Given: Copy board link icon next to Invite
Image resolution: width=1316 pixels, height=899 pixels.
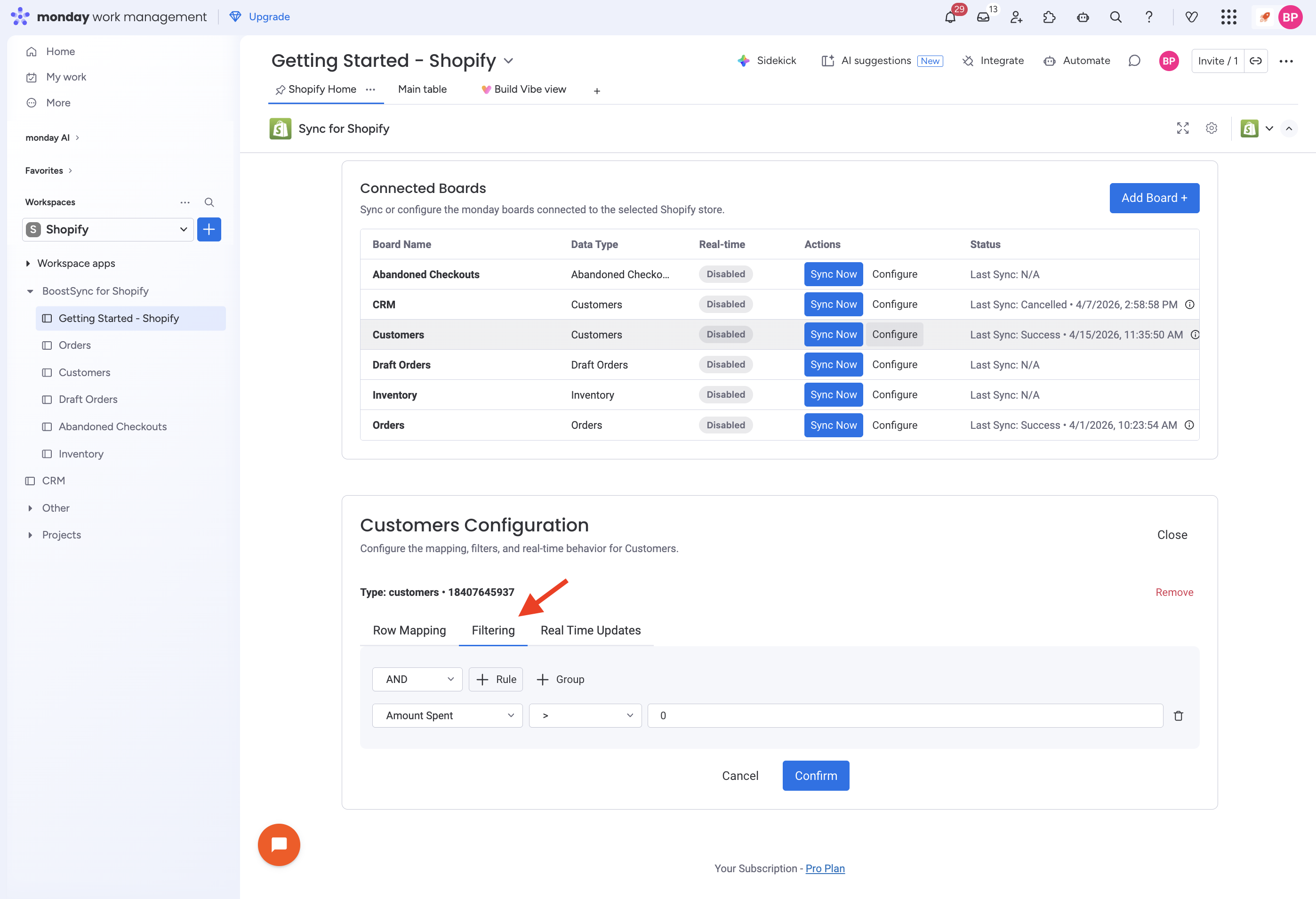Looking at the screenshot, I should click(1256, 61).
